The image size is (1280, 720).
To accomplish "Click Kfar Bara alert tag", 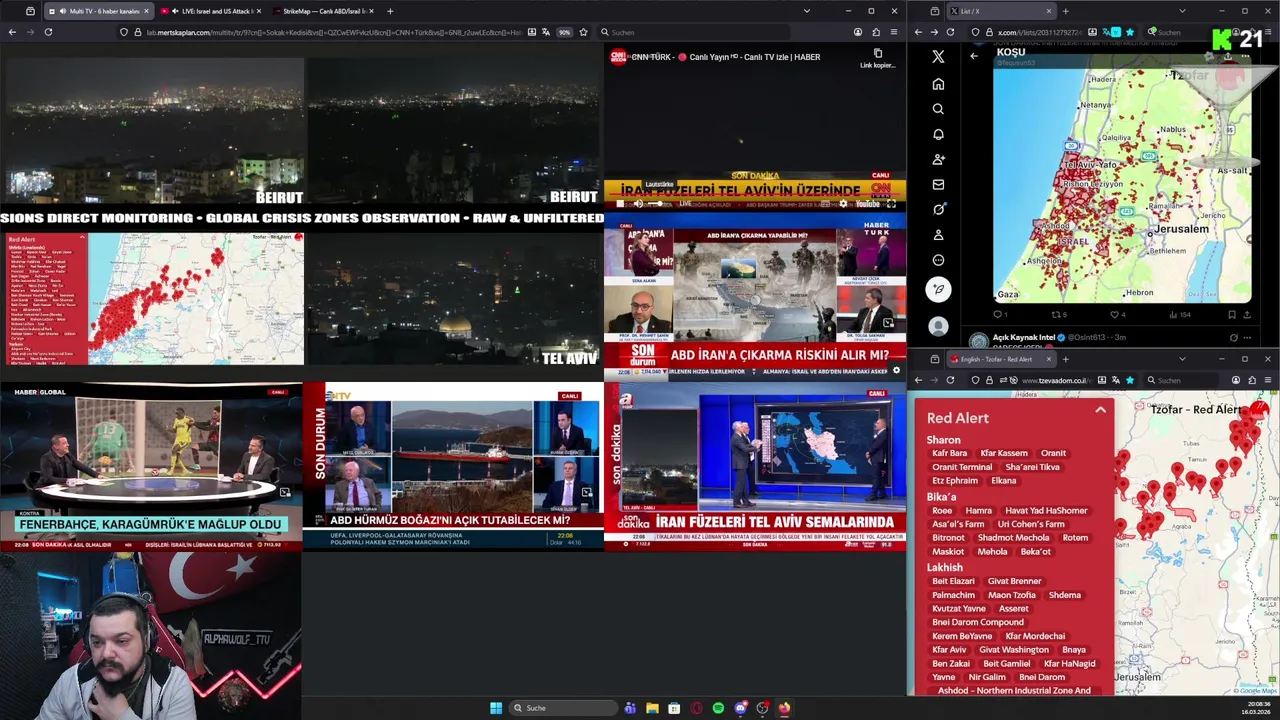I will coord(950,453).
